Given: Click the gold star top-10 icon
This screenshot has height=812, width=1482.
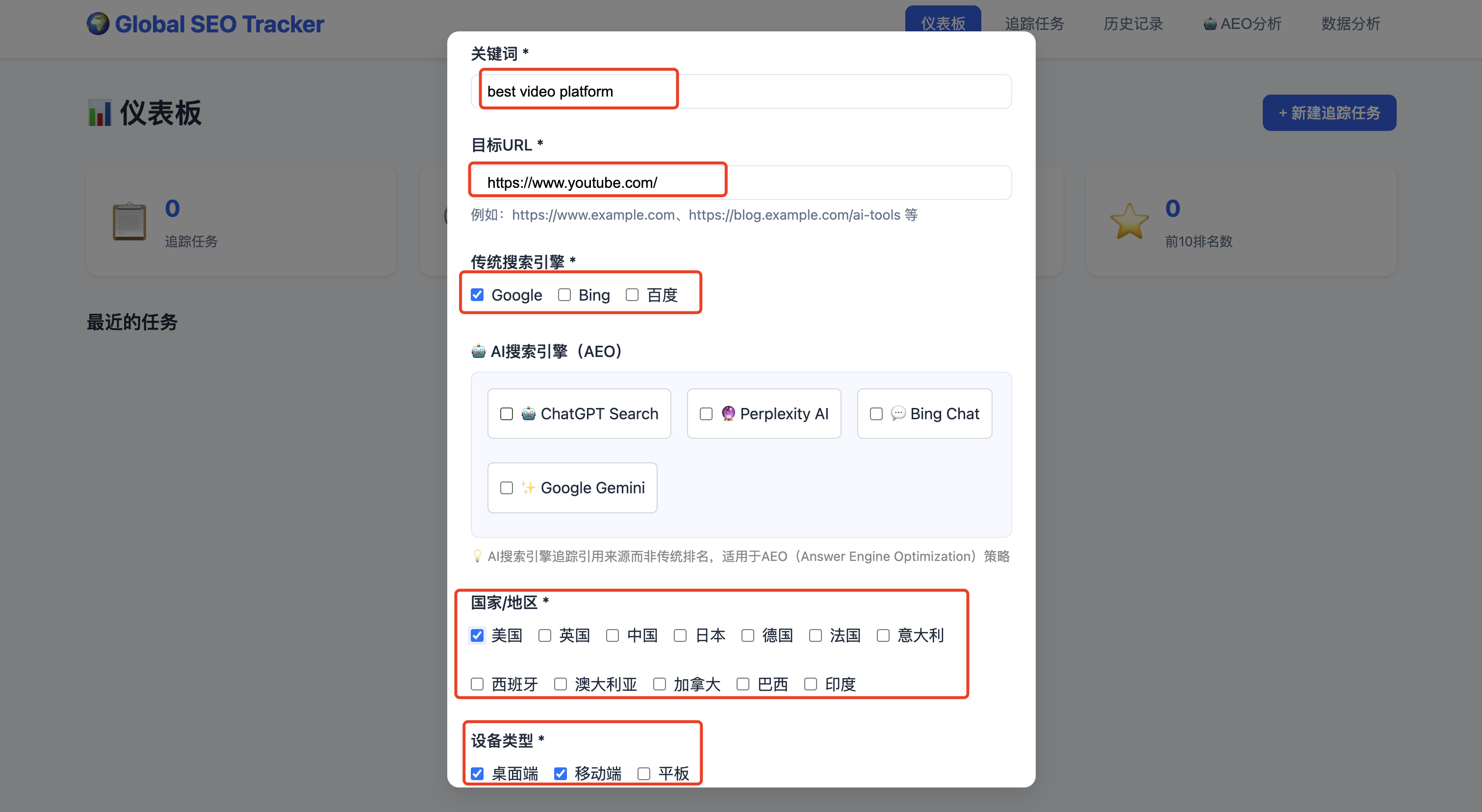Looking at the screenshot, I should (1129, 222).
